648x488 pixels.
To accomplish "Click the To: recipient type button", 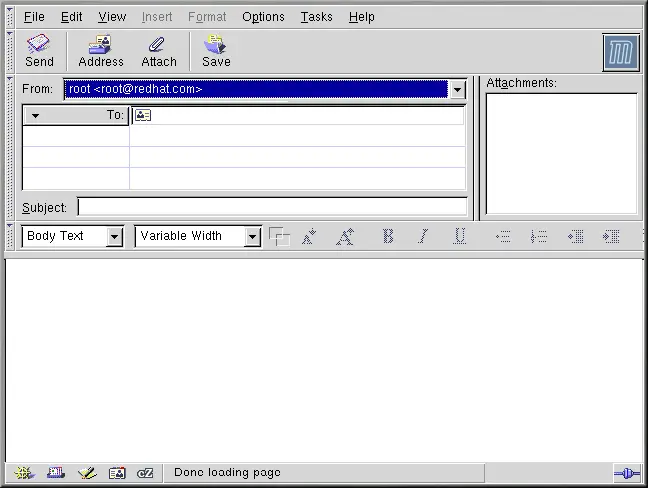I will tap(76, 115).
